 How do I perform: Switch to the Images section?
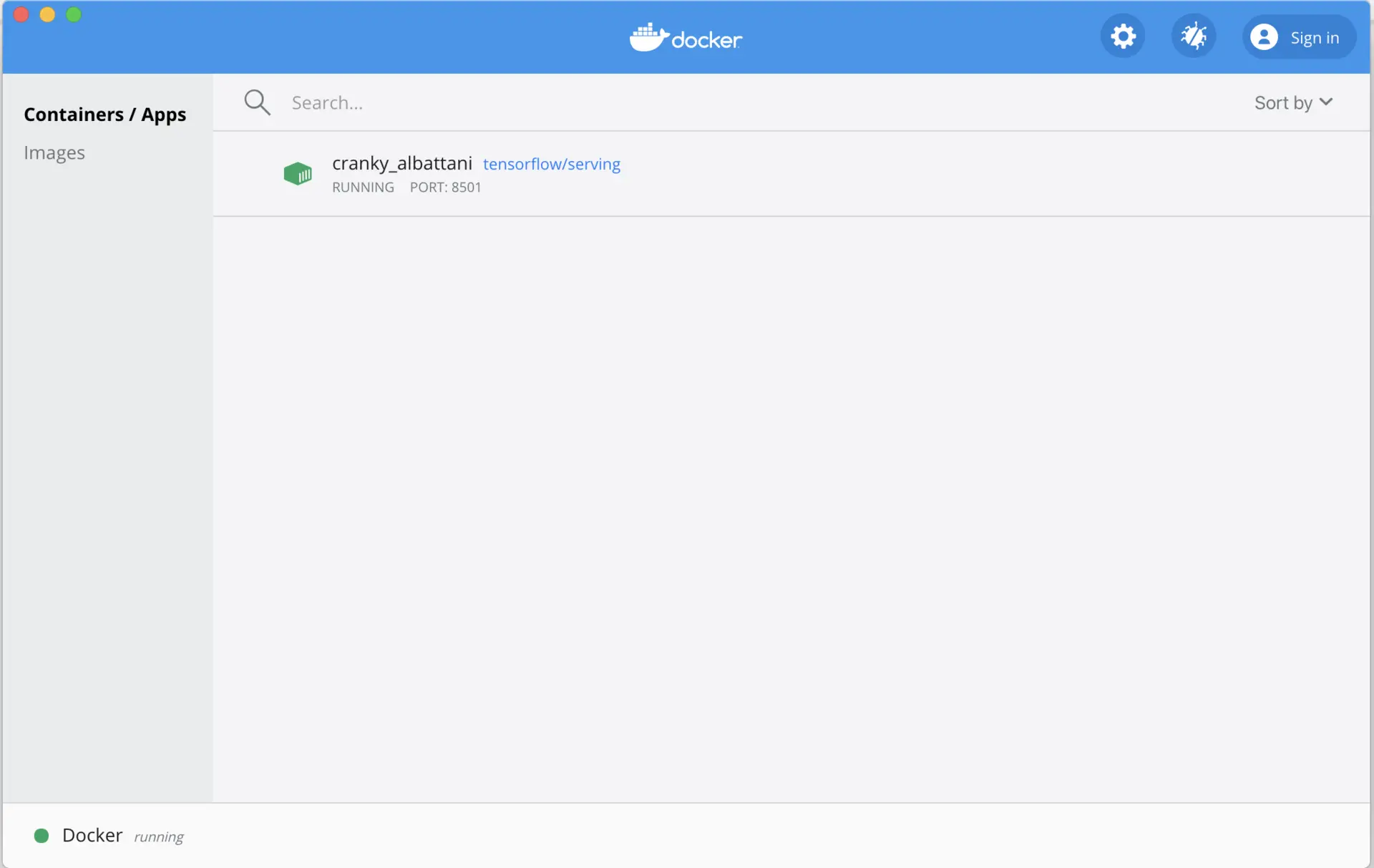tap(54, 152)
